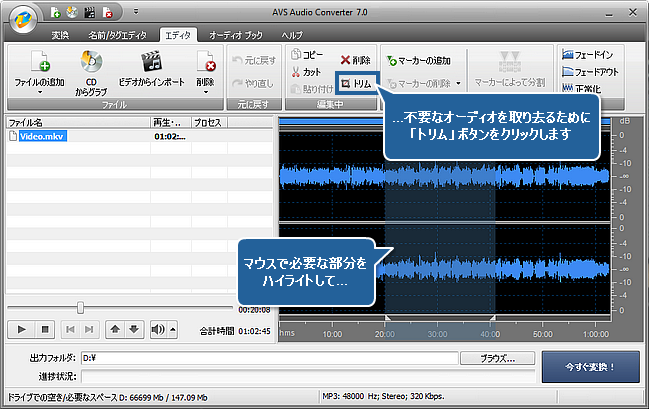The width and height of the screenshot is (649, 409).
Task: Click the Stop button
Action: point(45,330)
